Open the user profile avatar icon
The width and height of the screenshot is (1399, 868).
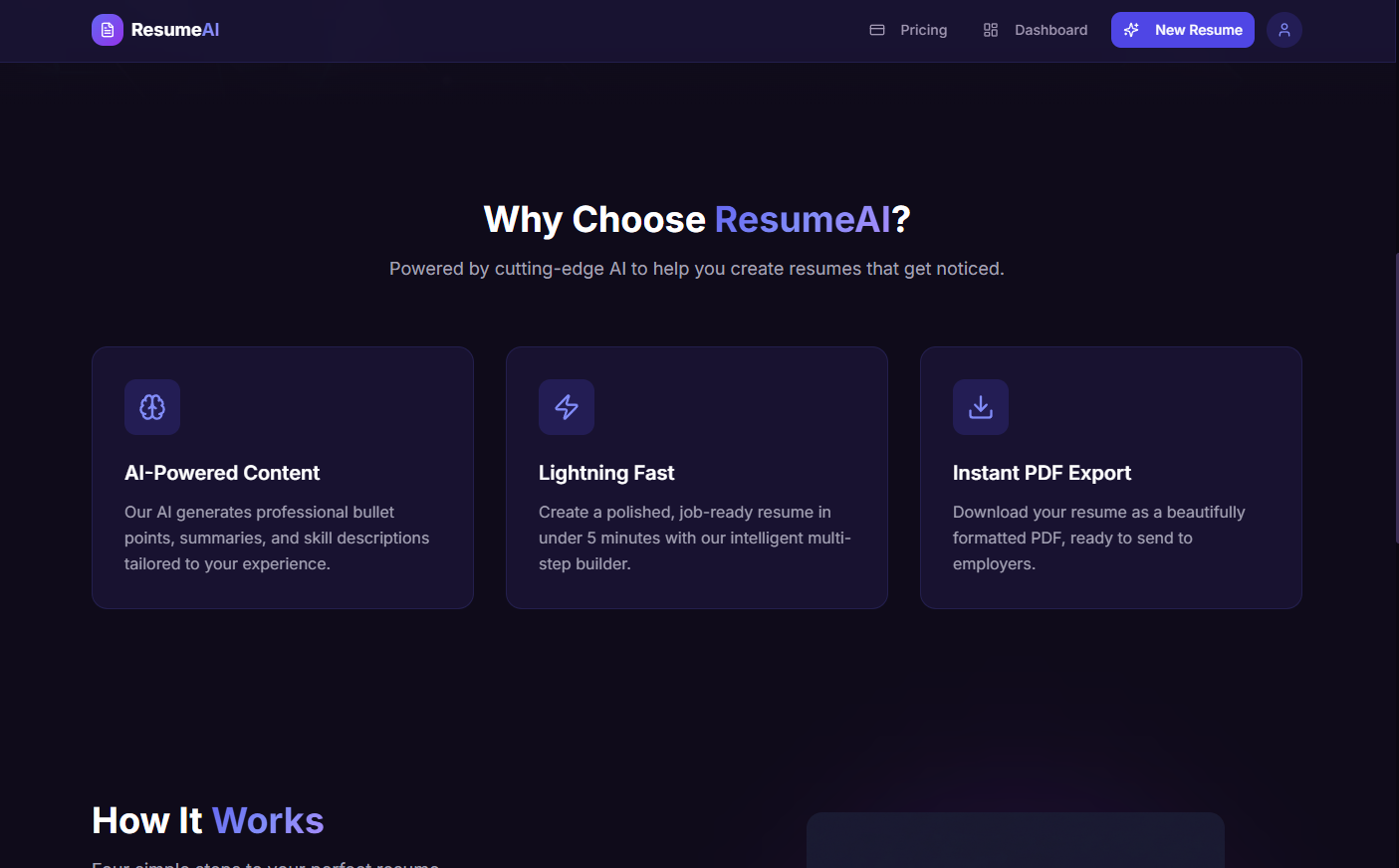[1284, 30]
